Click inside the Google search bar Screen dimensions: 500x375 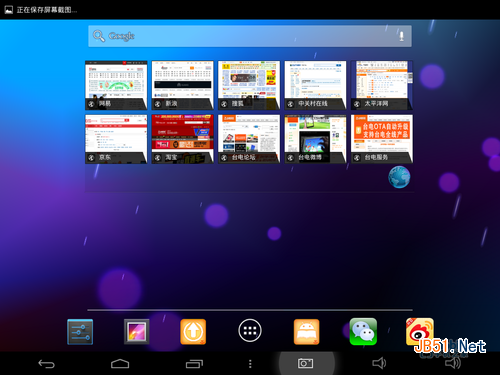click(250, 36)
